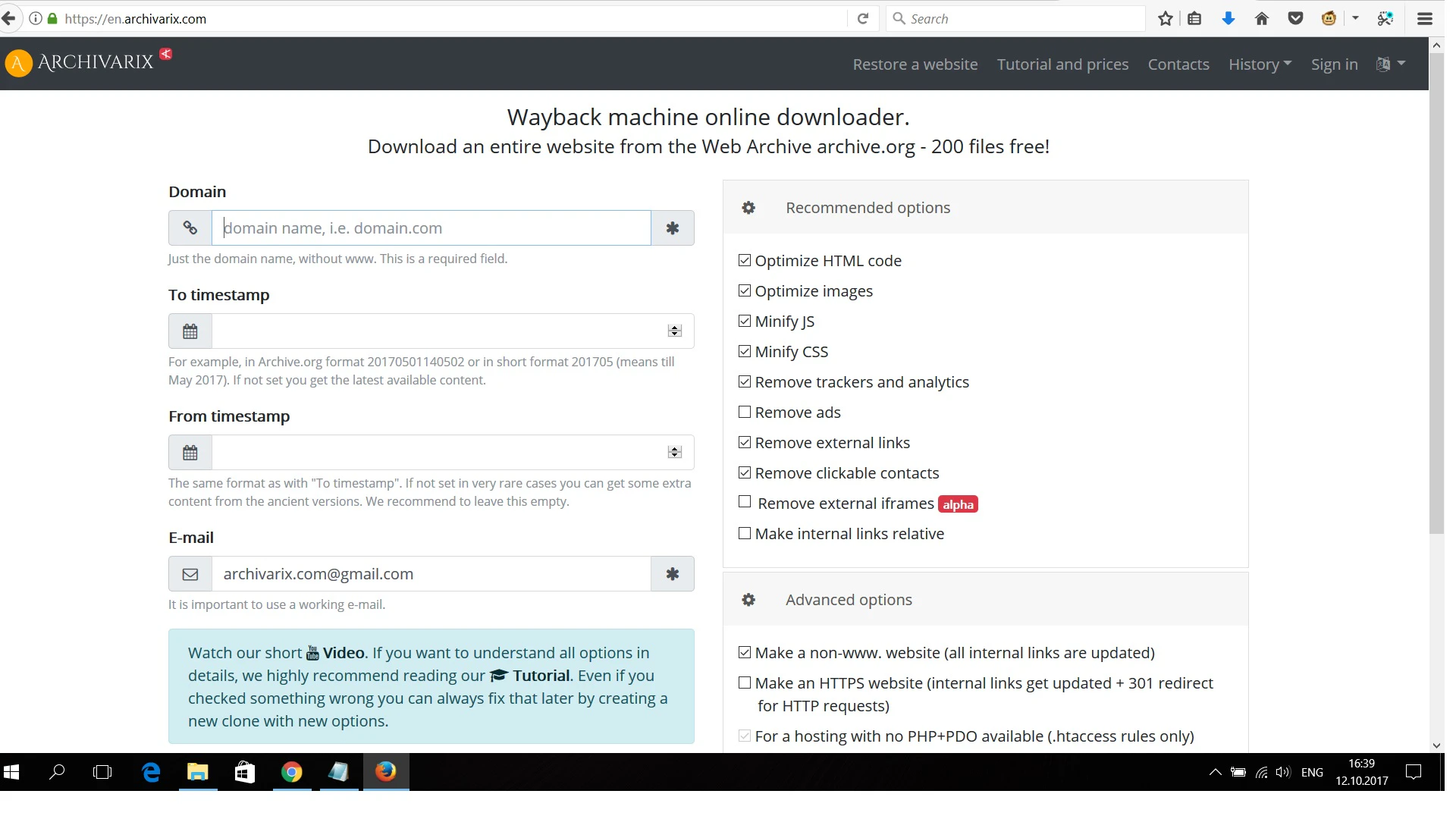Viewport: 1456px width, 819px height.
Task: Open Chrome from the Windows taskbar
Action: pyautogui.click(x=292, y=772)
